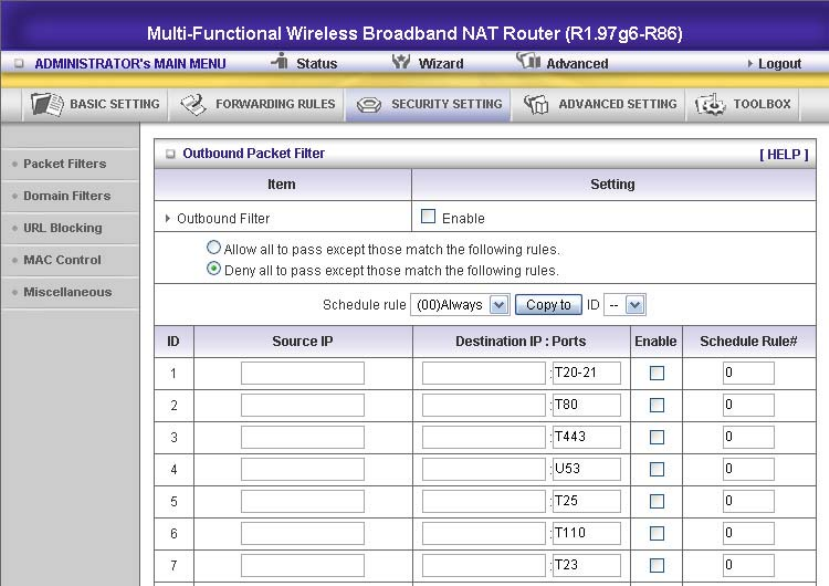This screenshot has width=829, height=586.
Task: Go to MAC Control page
Action: point(62,260)
